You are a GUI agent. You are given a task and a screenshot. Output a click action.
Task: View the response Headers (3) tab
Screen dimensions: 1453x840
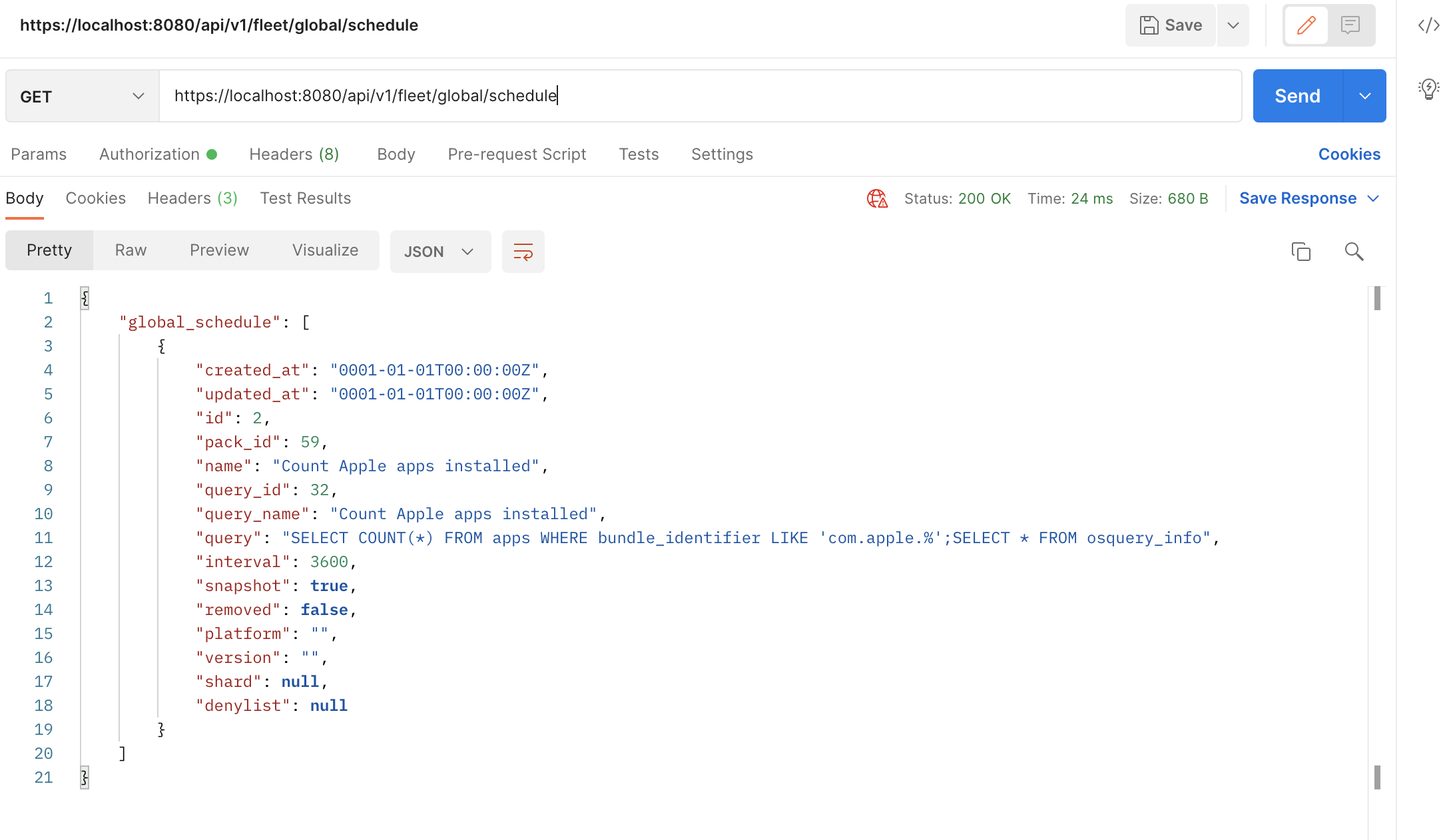(192, 198)
